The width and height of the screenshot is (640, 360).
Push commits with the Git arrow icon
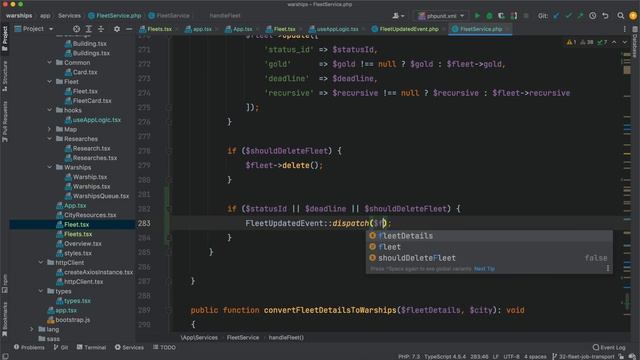tap(580, 16)
